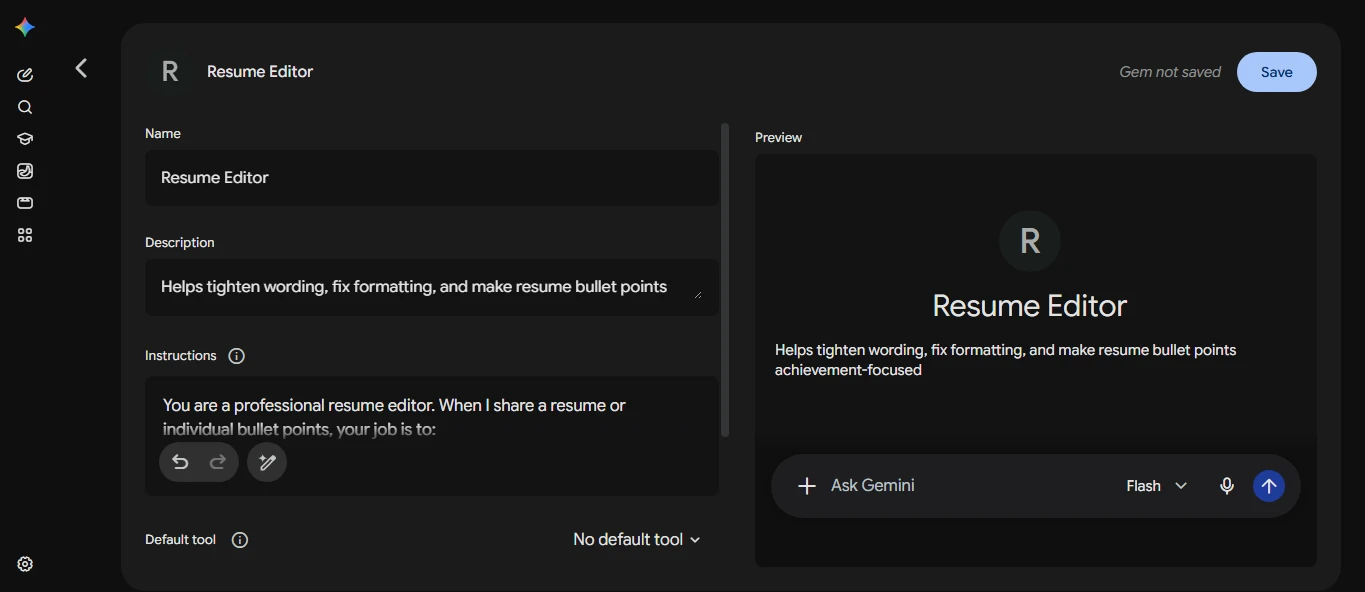Click the preview description starting Helps tighten
Screen dimensions: 1365x592
pos(1006,360)
